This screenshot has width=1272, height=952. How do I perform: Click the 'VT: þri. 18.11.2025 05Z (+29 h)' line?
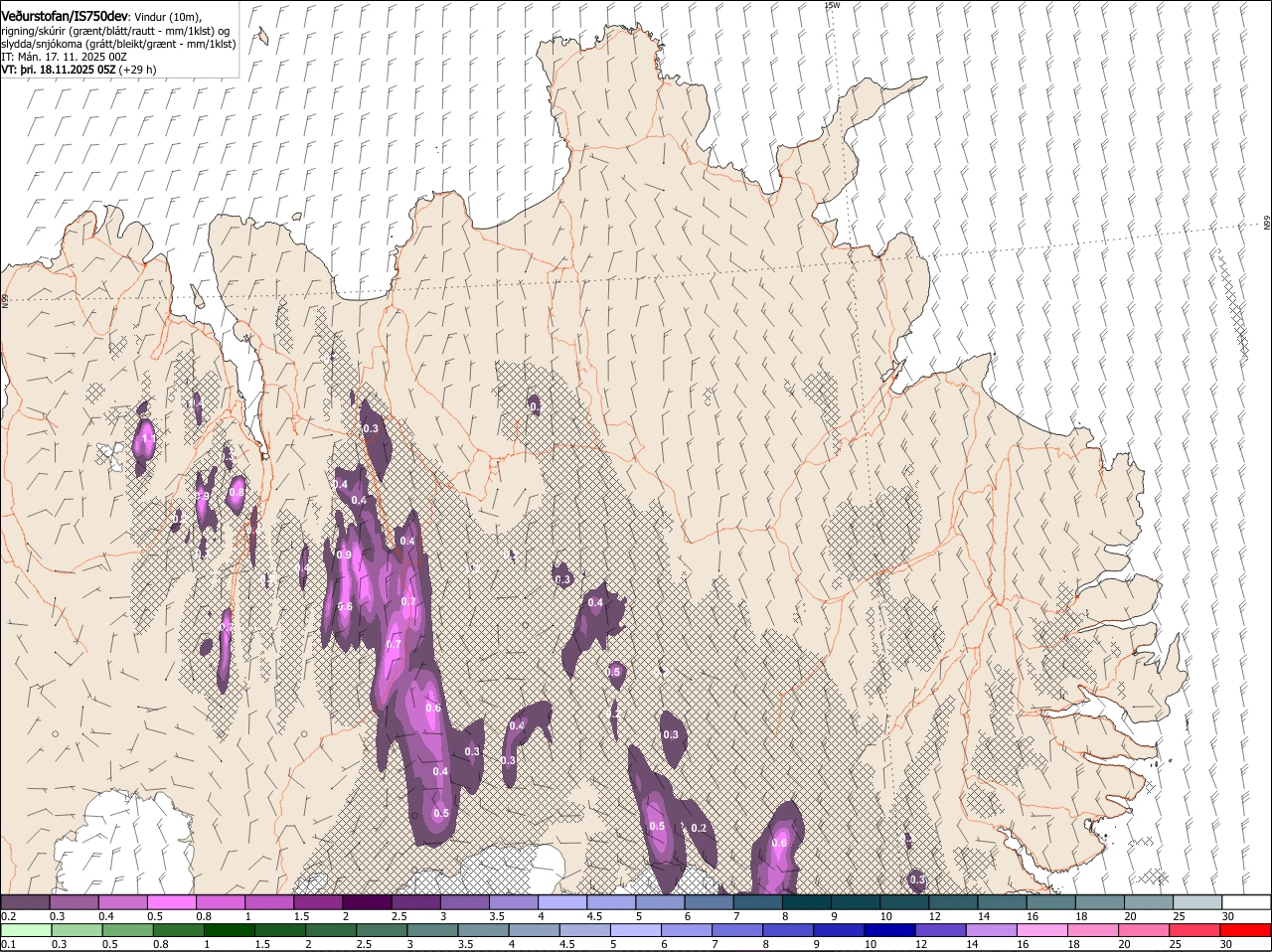pos(79,70)
